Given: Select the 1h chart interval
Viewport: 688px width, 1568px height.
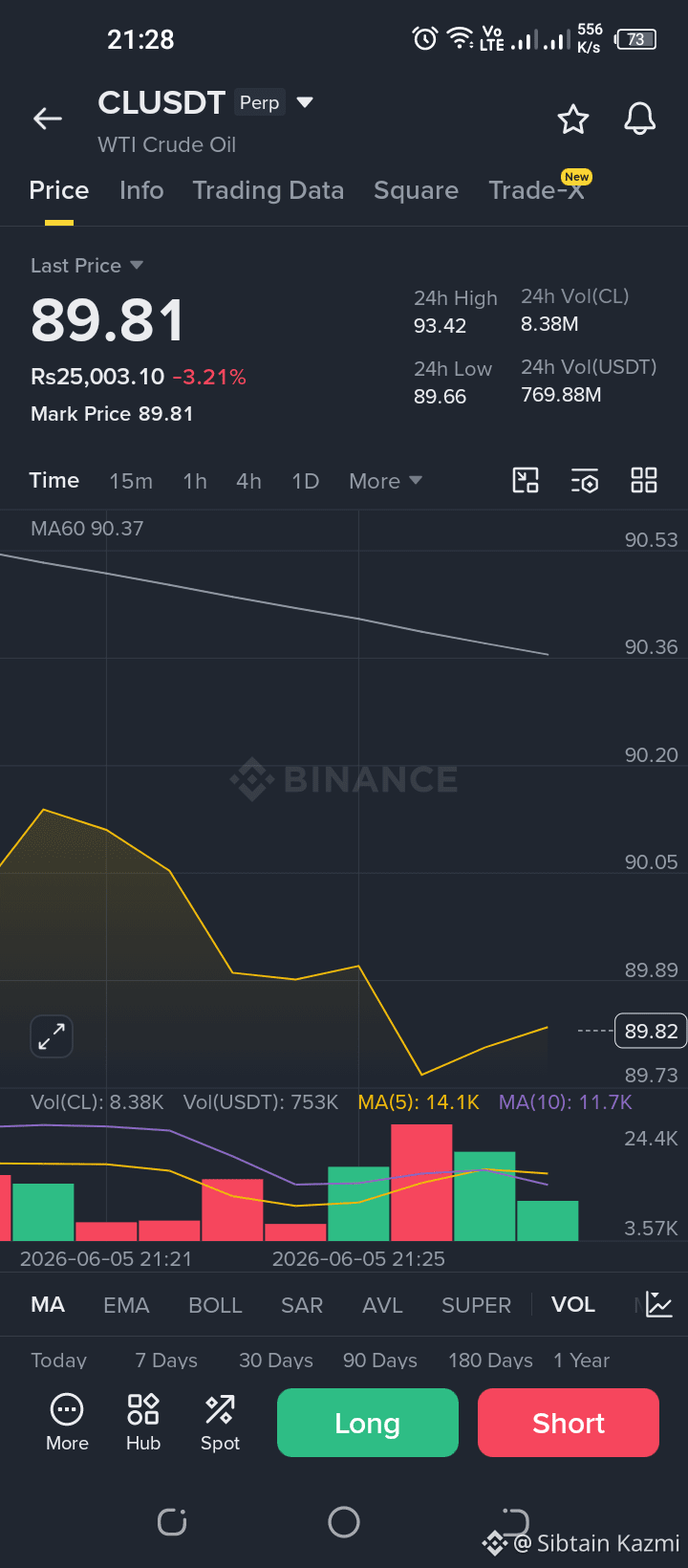Looking at the screenshot, I should (x=195, y=481).
